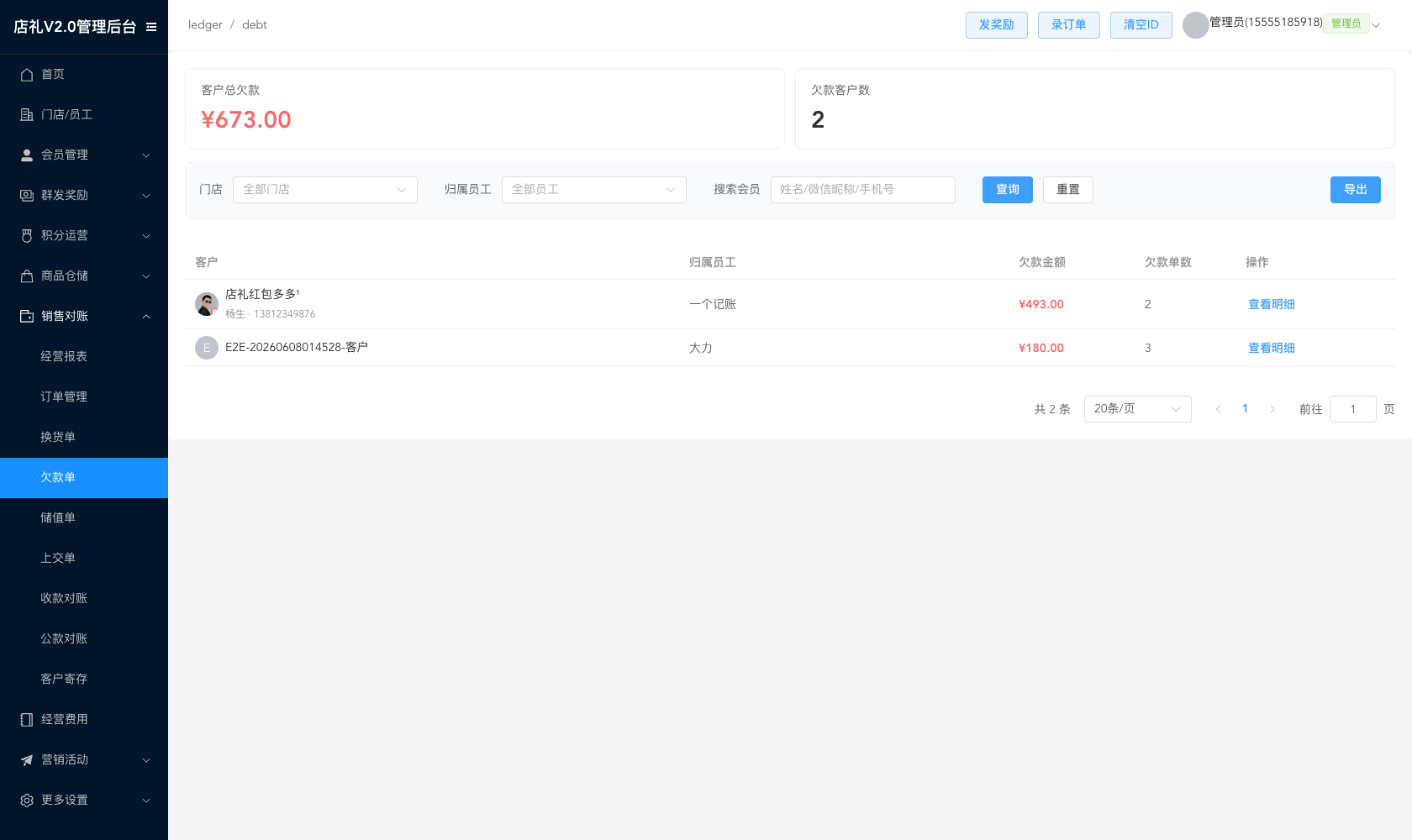The width and height of the screenshot is (1412, 840).
Task: View details for E2E-20260608014528 customer
Action: (1272, 348)
